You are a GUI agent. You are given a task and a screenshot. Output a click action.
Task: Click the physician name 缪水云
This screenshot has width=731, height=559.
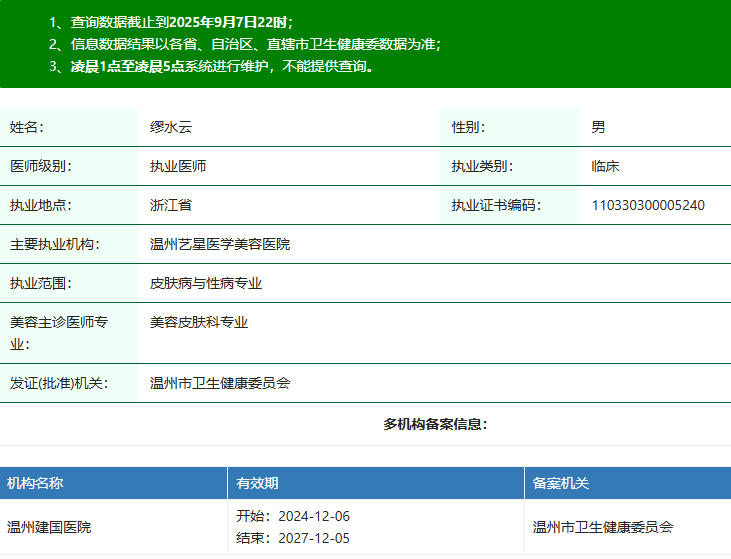pyautogui.click(x=170, y=127)
